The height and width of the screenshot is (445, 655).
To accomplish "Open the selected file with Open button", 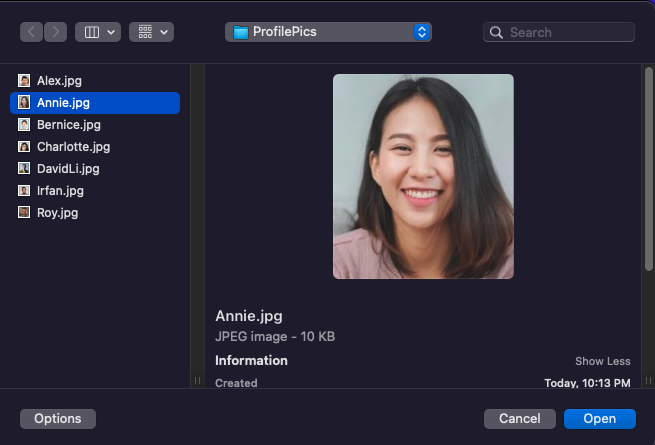I will point(599,418).
